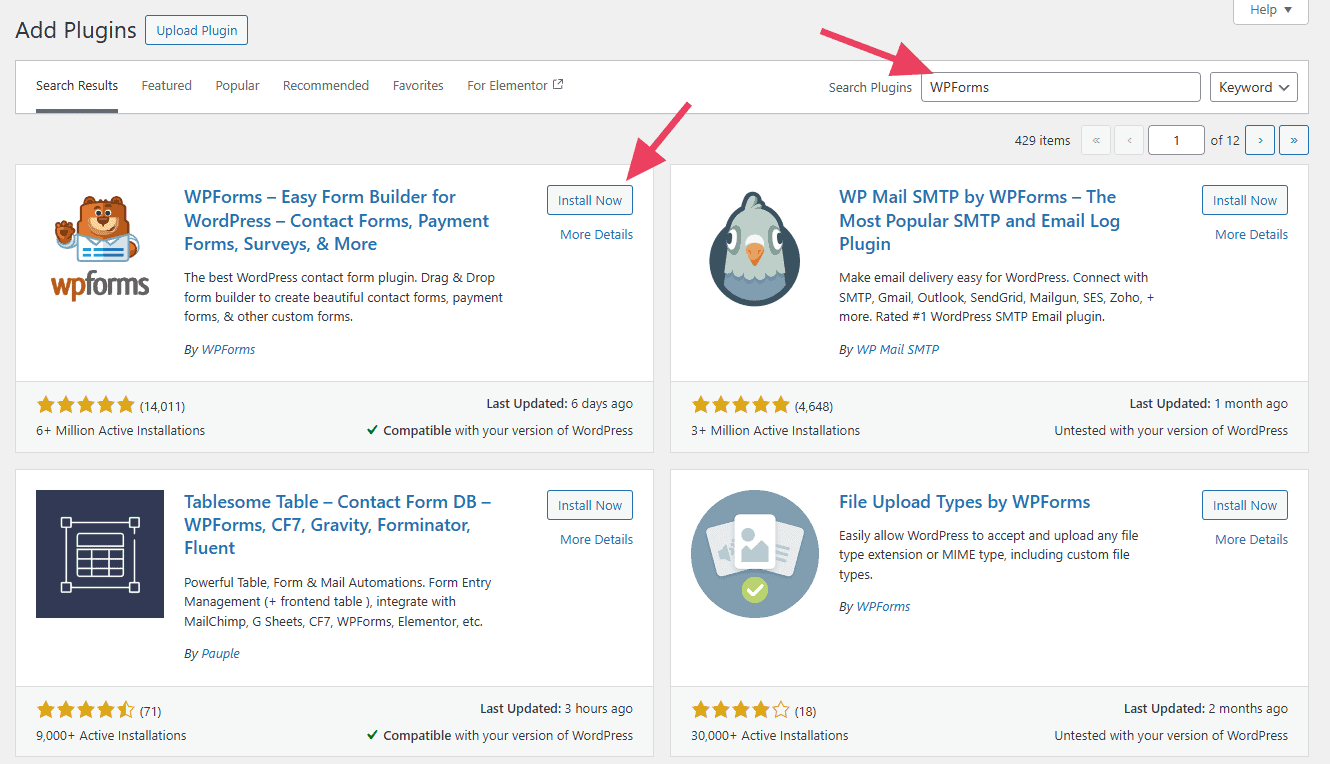The width and height of the screenshot is (1330, 764).
Task: Click the Tablesome Table plugin icon
Action: (100, 554)
